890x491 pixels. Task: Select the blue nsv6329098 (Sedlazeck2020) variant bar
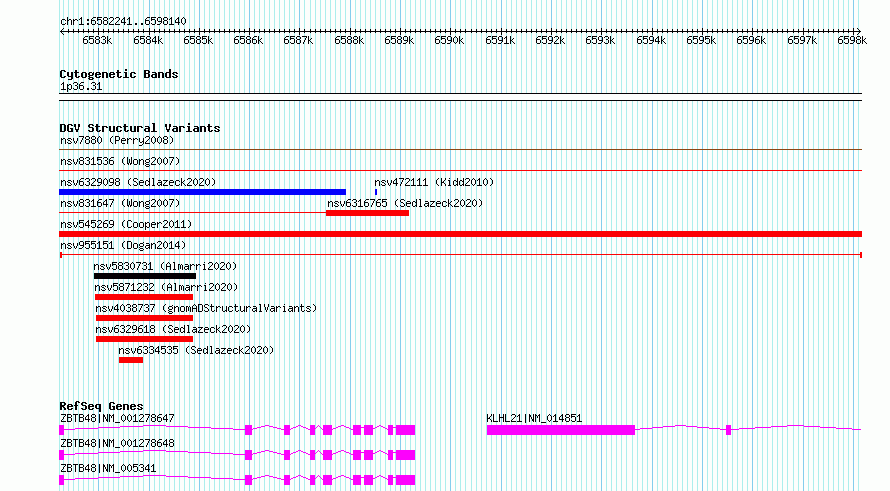pyautogui.click(x=202, y=192)
